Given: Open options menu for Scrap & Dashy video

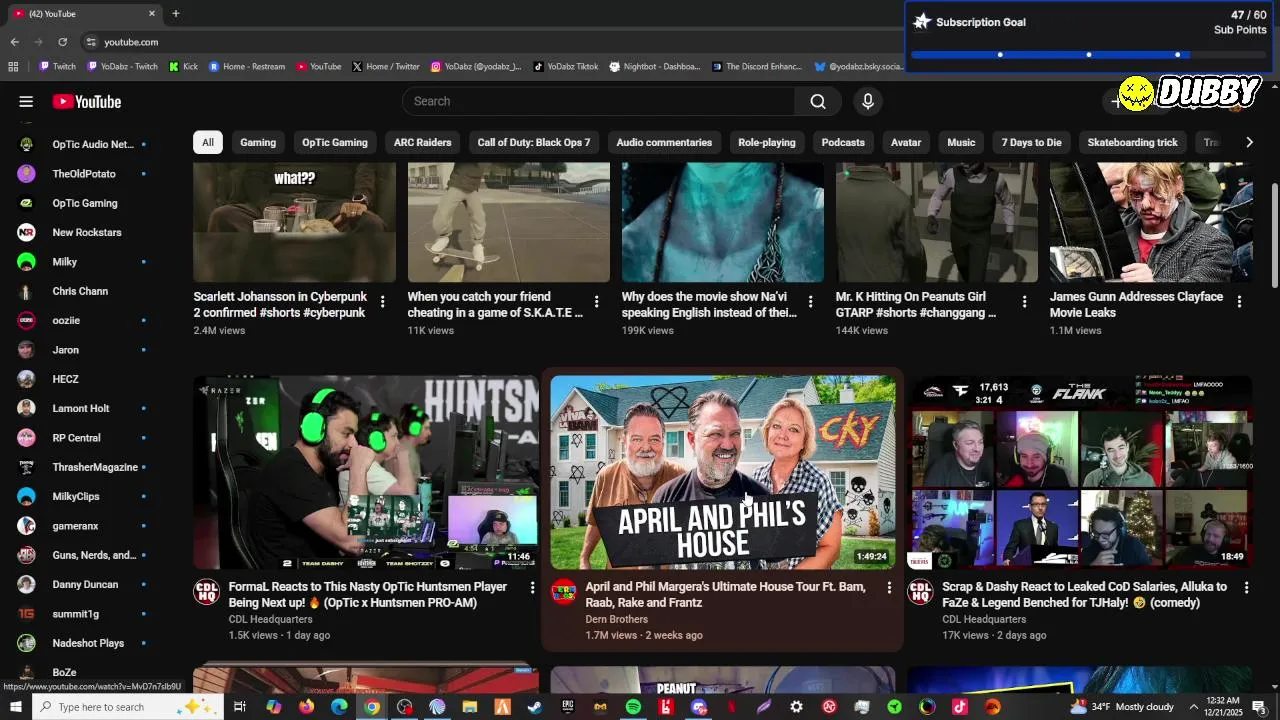Looking at the screenshot, I should 1246,588.
